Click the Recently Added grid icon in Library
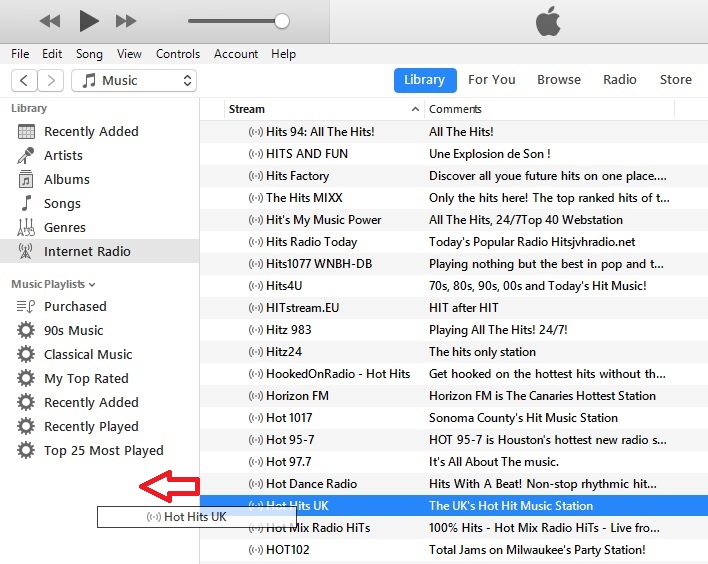708x564 pixels. click(x=26, y=131)
